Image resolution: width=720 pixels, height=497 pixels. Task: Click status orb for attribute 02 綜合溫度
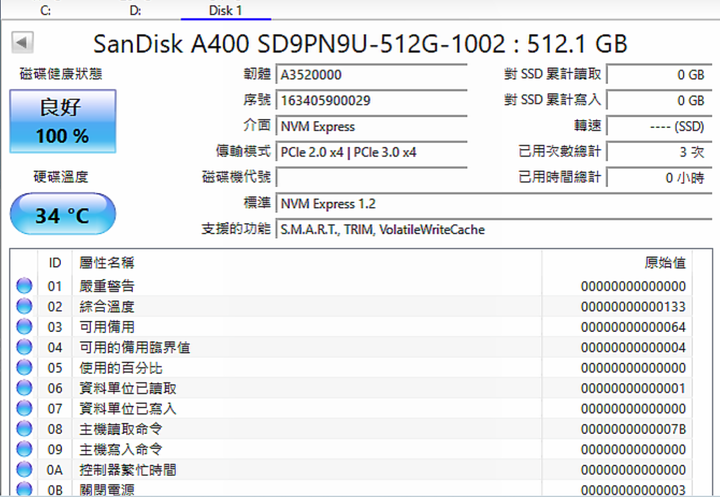[x=24, y=306]
